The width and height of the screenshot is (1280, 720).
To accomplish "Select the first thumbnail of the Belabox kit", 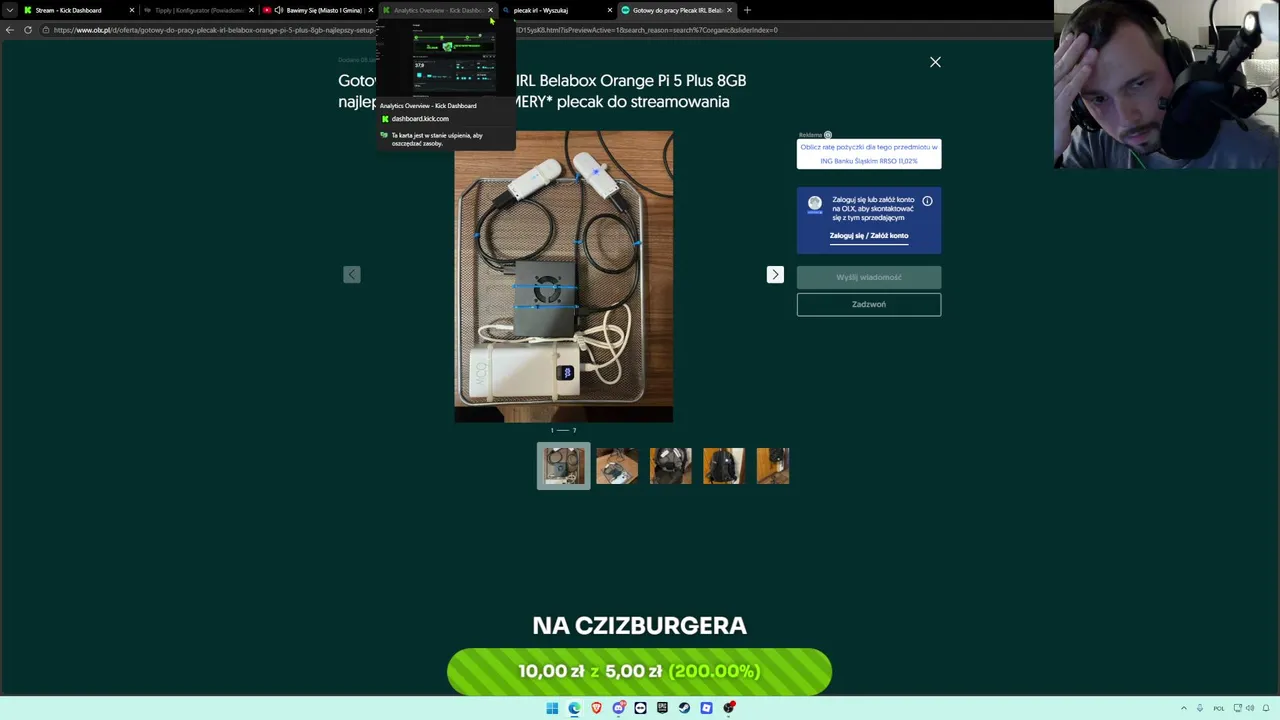I will (563, 466).
